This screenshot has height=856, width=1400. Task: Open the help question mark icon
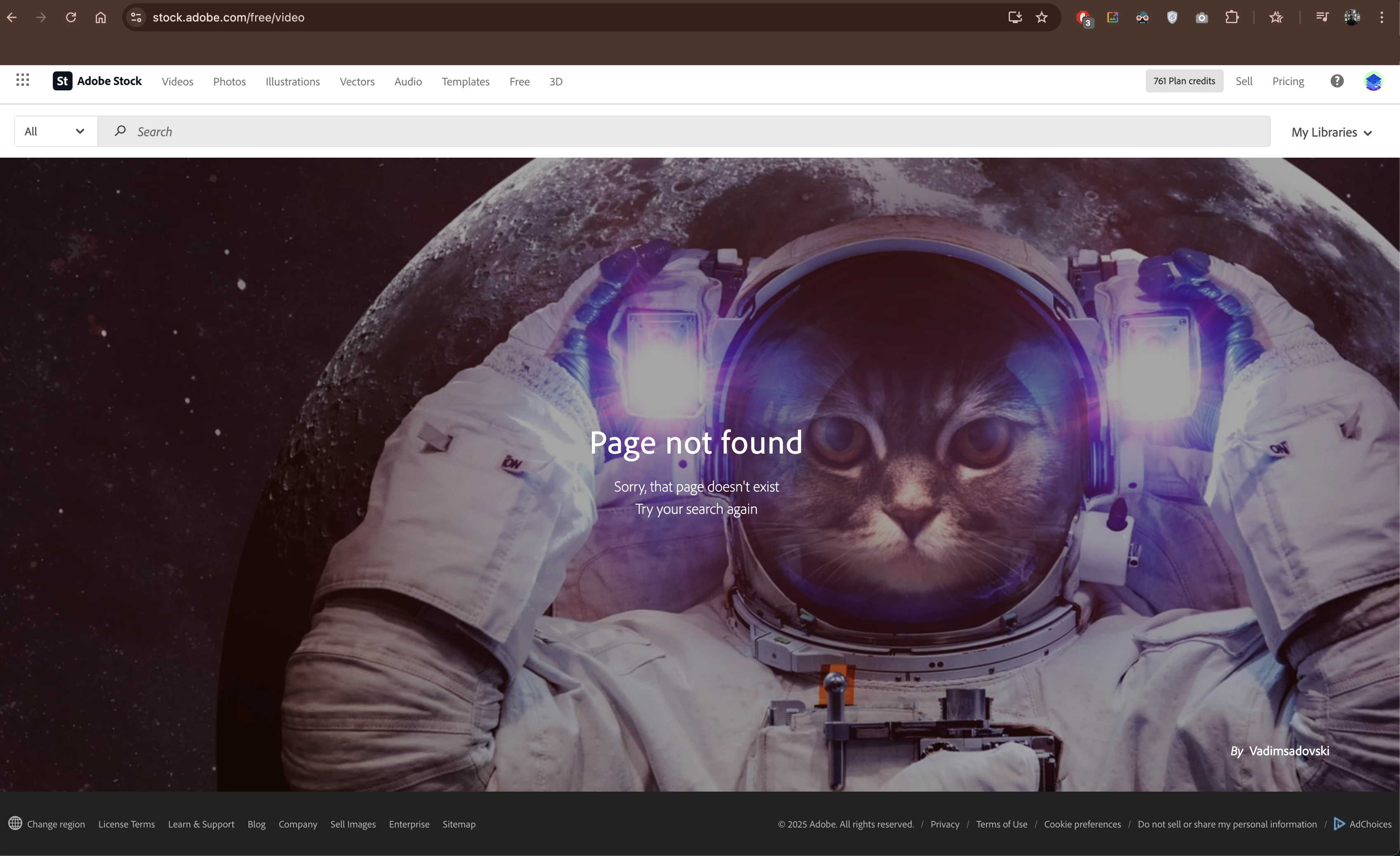(1337, 81)
